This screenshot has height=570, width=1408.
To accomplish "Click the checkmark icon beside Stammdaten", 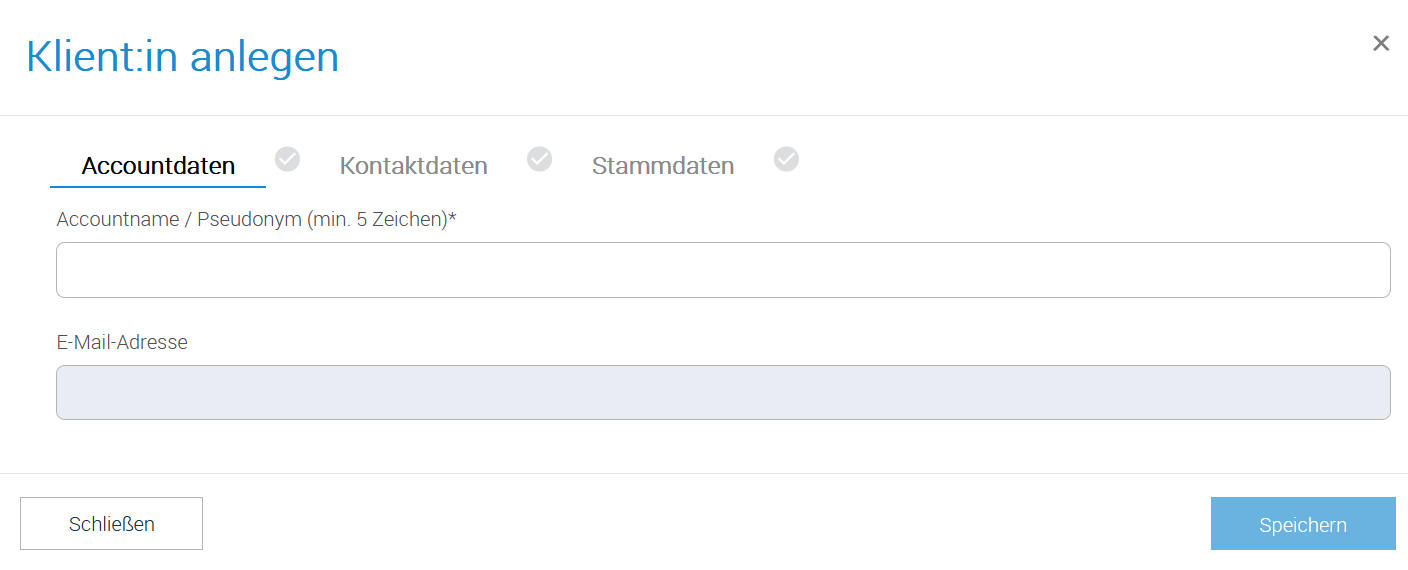I will click(x=787, y=159).
